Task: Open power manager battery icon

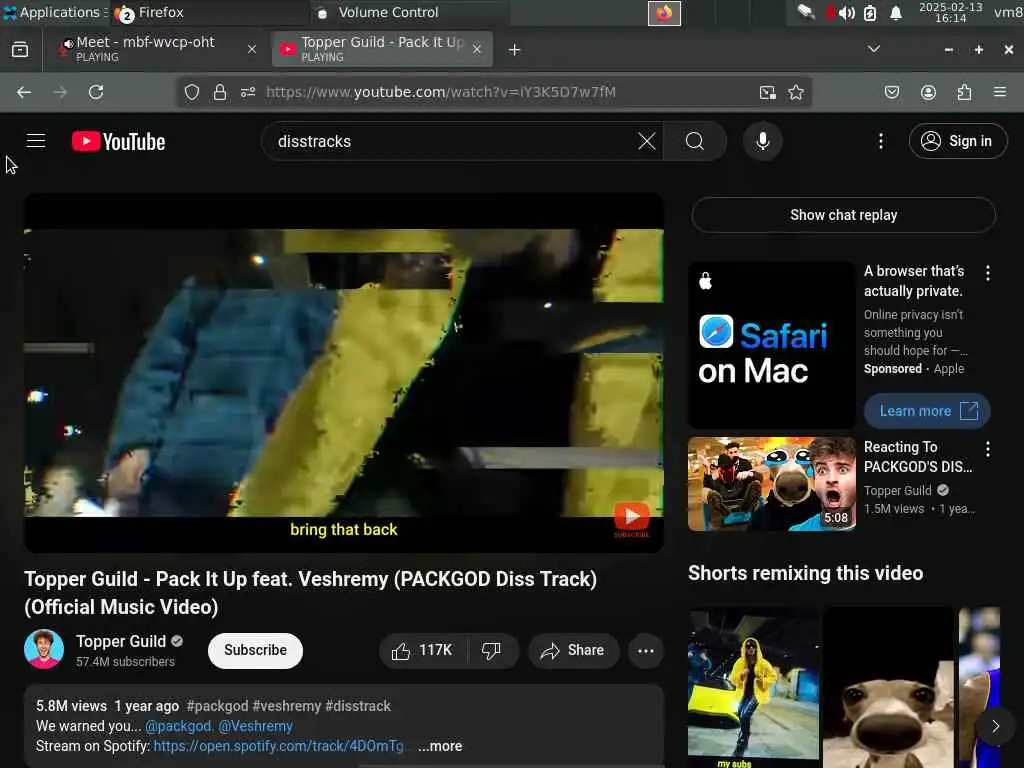Action: (x=870, y=13)
